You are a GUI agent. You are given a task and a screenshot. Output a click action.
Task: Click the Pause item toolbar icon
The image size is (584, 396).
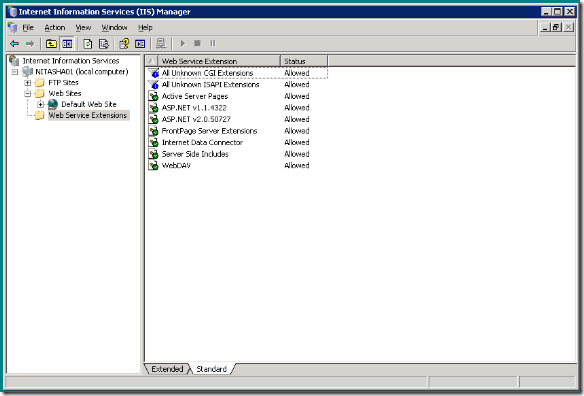click(213, 44)
